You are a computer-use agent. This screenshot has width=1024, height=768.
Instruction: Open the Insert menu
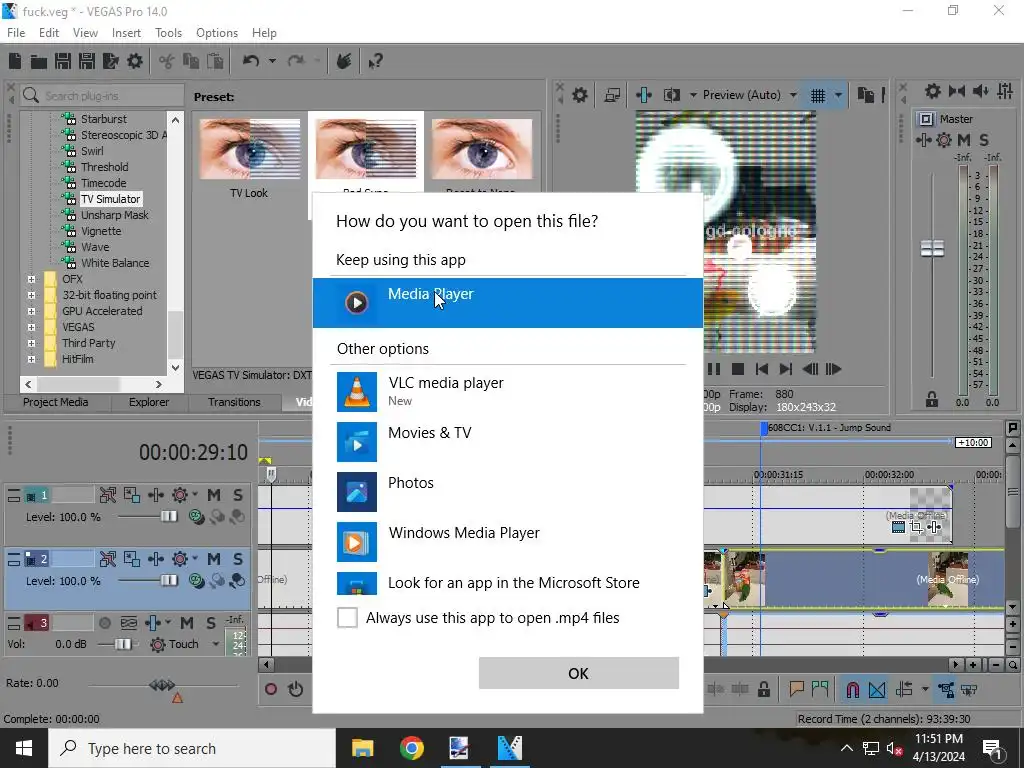point(126,33)
